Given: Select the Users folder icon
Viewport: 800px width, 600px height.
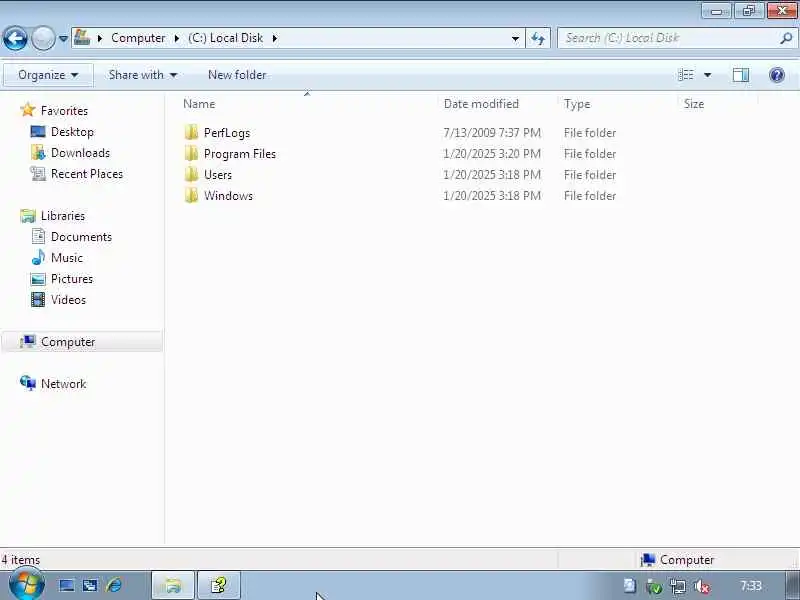Looking at the screenshot, I should [x=191, y=174].
